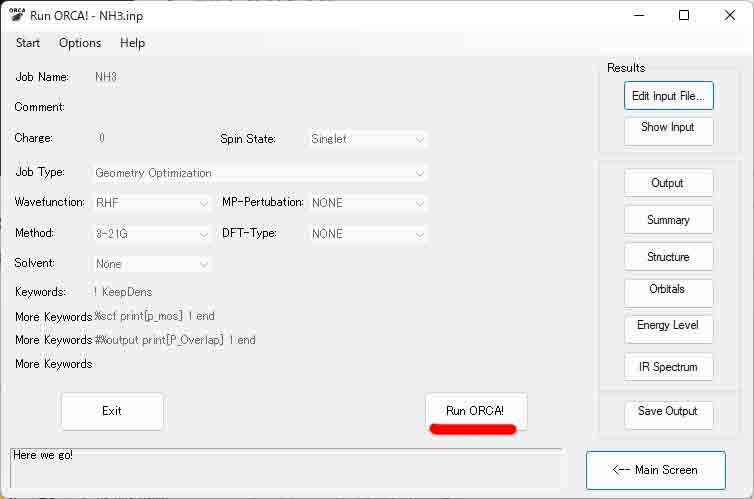The image size is (754, 499).
Task: Expand the Method 3-21G dropdown
Action: tap(152, 234)
